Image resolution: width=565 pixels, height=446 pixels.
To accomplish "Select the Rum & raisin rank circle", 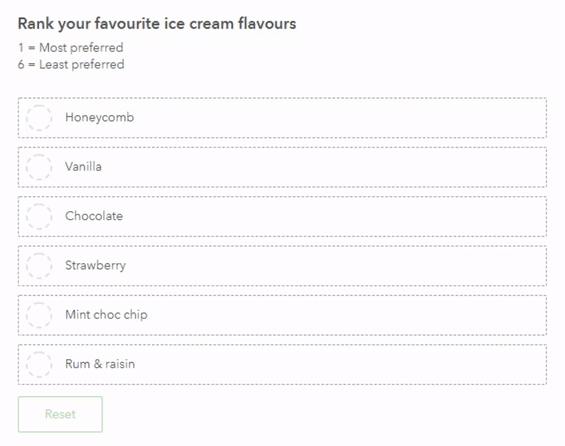I will pyautogui.click(x=39, y=365).
